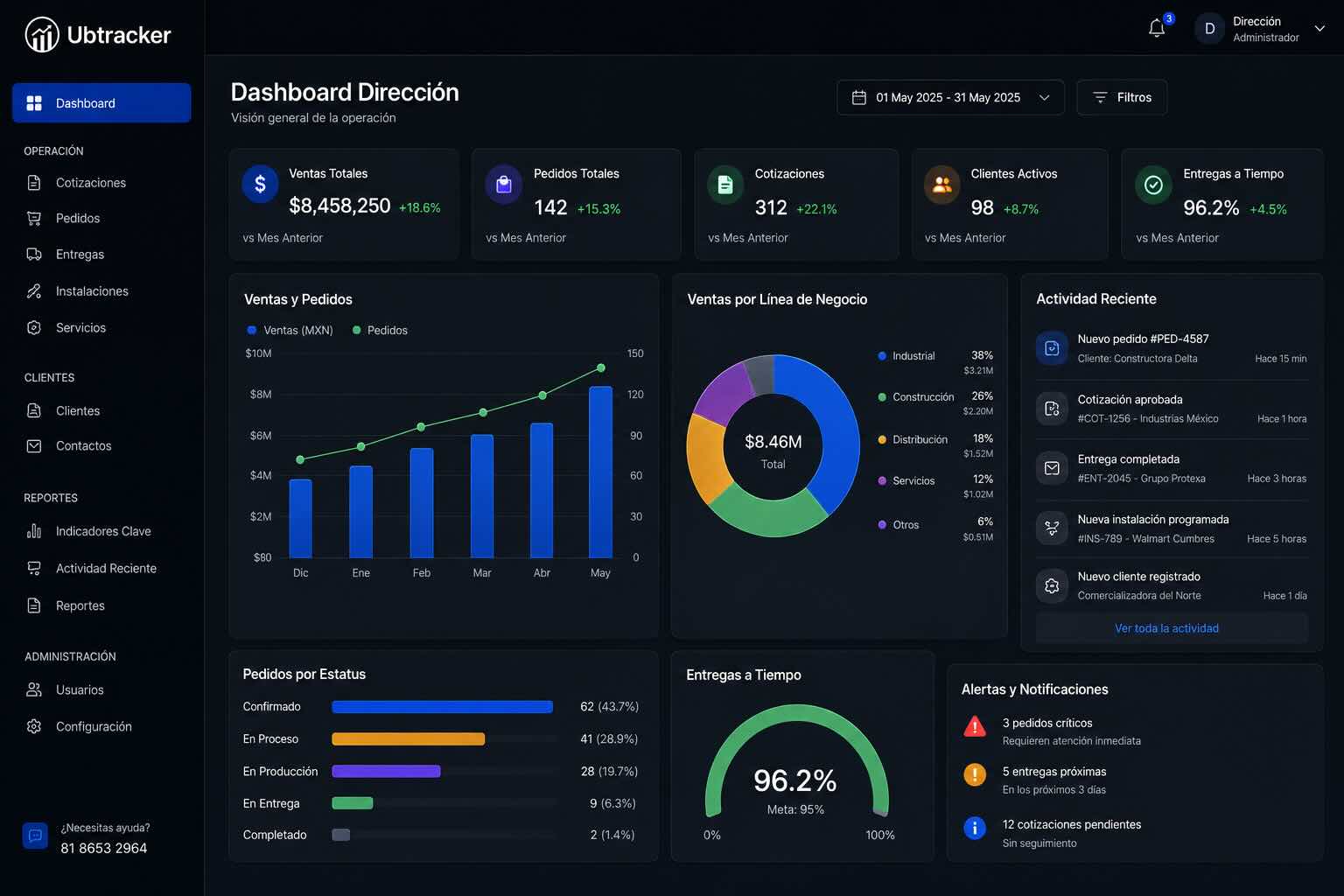Click the orange 5 entregas próximas icon
This screenshot has height=896, width=1344.
tap(975, 775)
